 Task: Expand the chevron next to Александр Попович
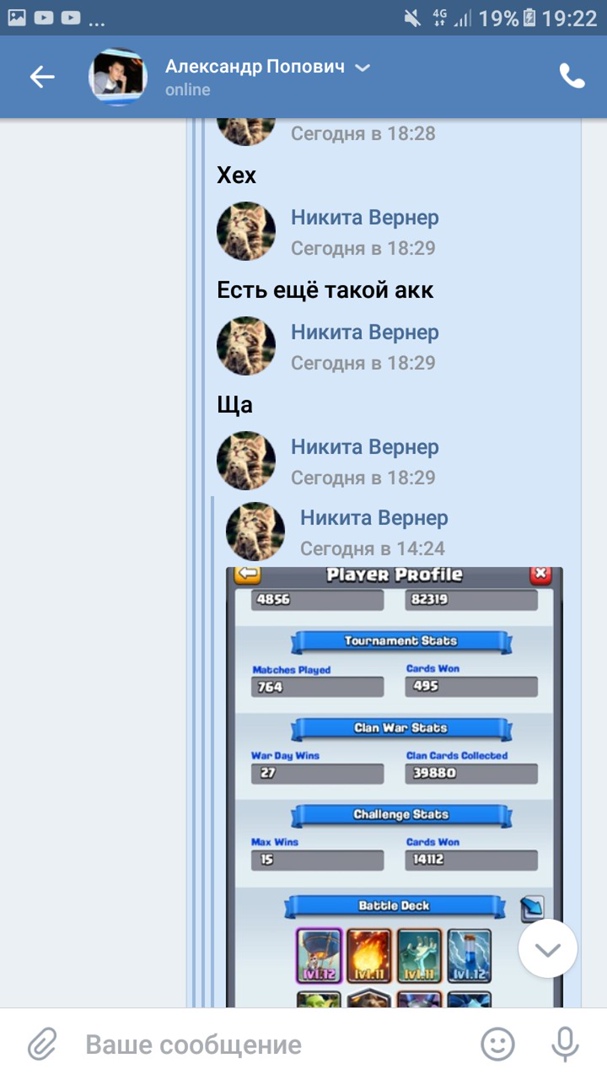(x=362, y=68)
